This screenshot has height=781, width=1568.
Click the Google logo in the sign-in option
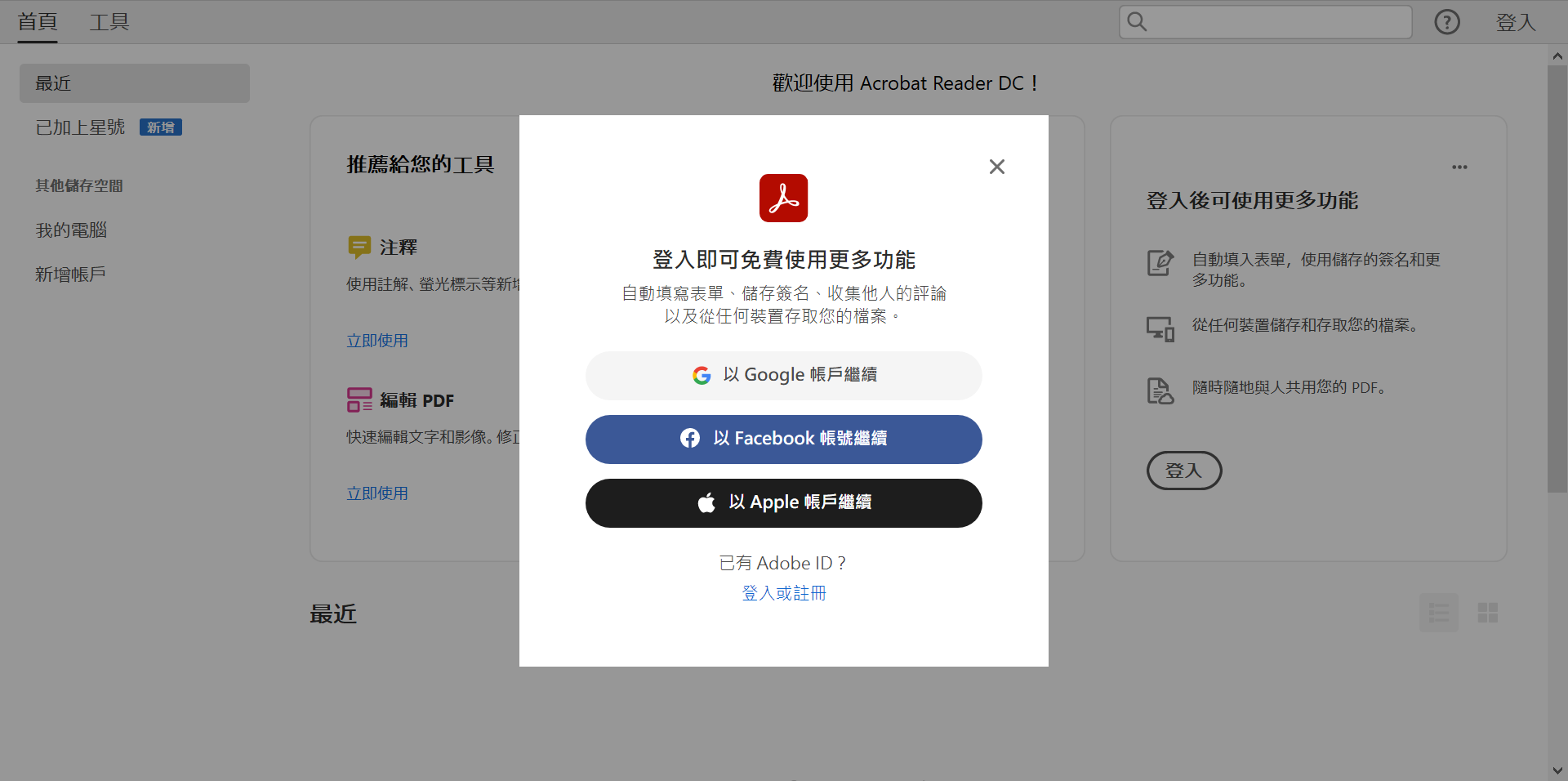click(x=703, y=375)
